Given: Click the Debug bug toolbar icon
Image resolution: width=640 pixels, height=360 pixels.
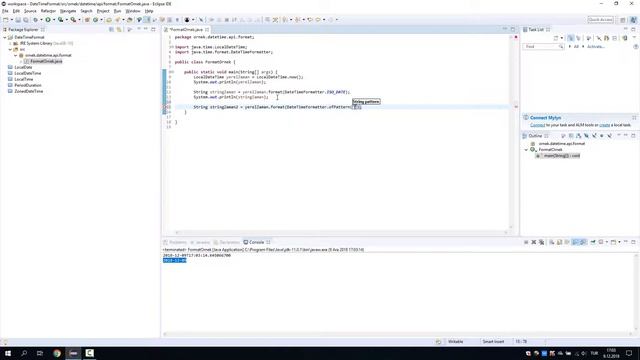Looking at the screenshot, I should [36, 20].
